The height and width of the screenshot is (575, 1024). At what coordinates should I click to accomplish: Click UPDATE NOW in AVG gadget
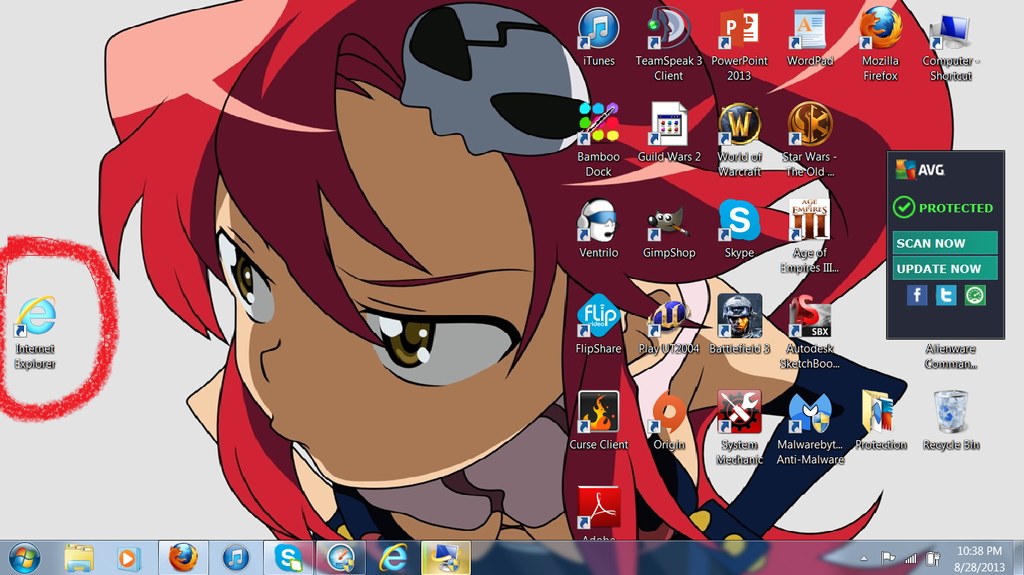tap(945, 268)
